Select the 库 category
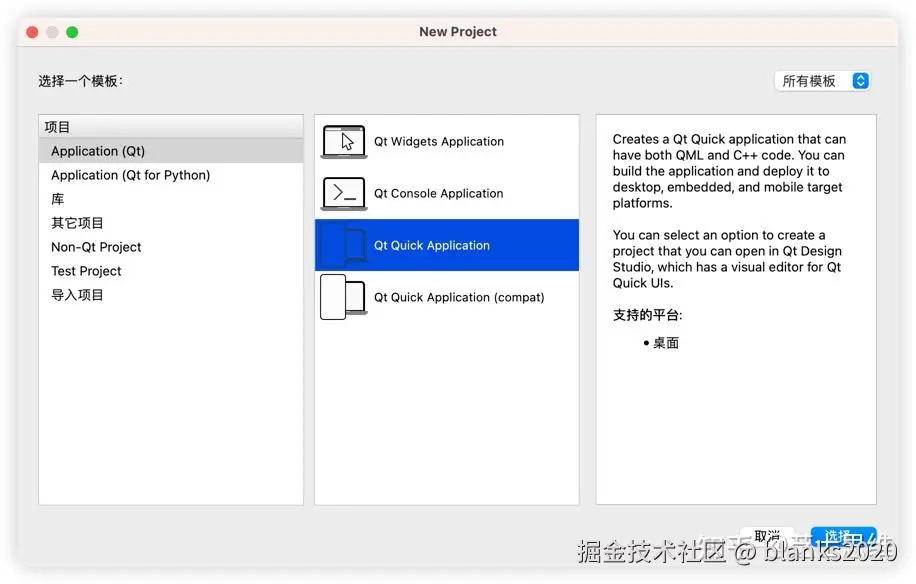916x584 pixels. 171,199
